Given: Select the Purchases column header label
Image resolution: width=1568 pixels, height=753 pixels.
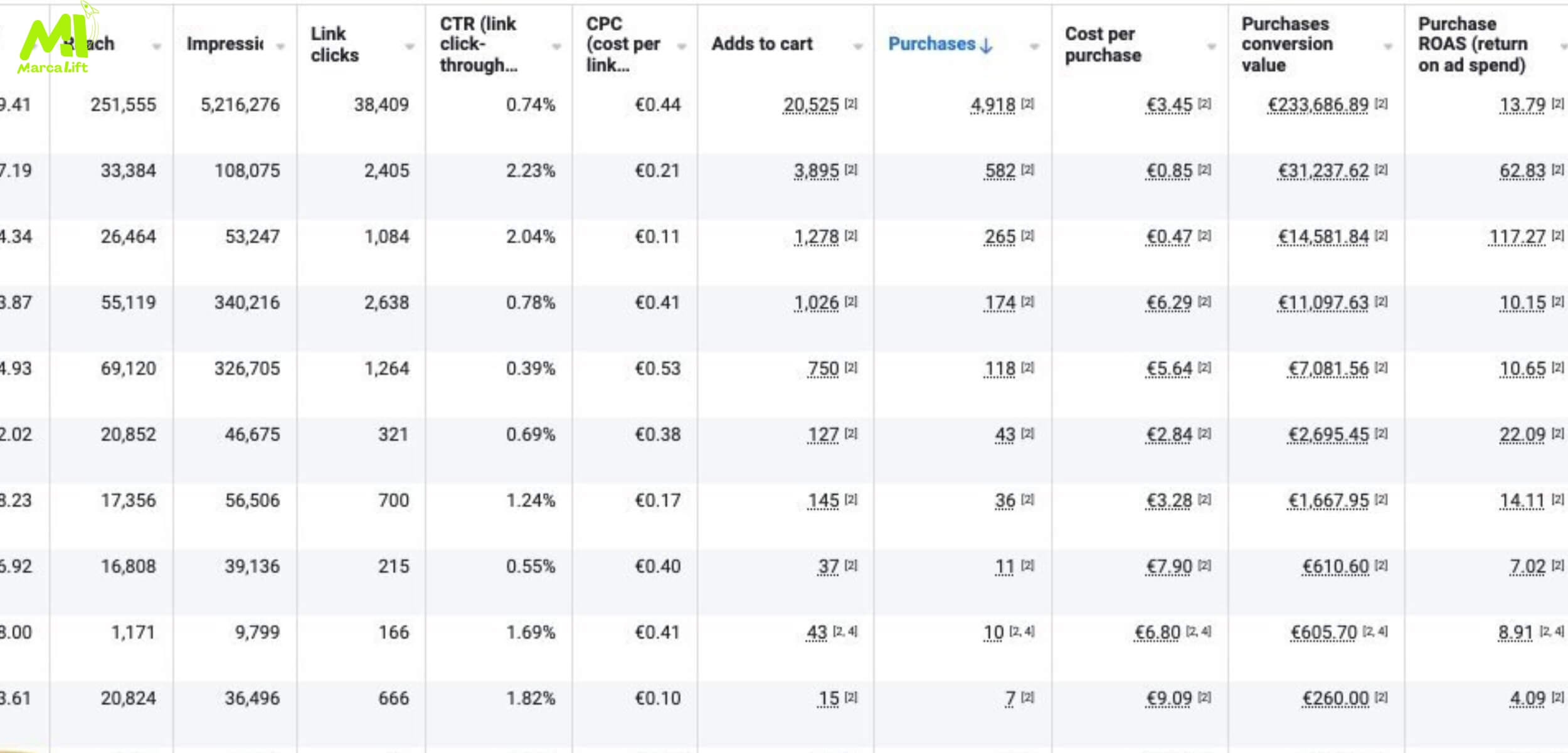Looking at the screenshot, I should (x=931, y=44).
